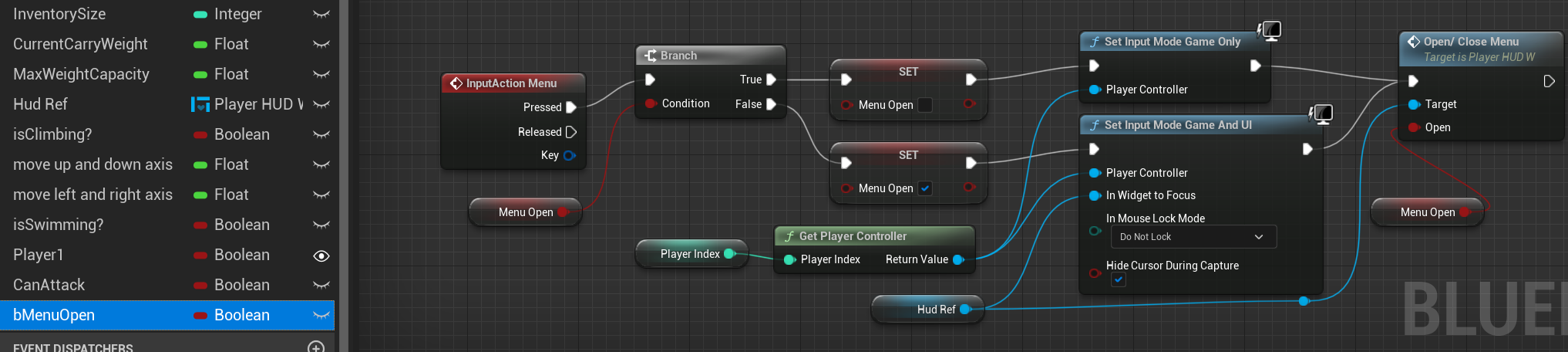Toggle visibility eye for InventorySize variable
This screenshot has width=1568, height=352.
pyautogui.click(x=321, y=14)
